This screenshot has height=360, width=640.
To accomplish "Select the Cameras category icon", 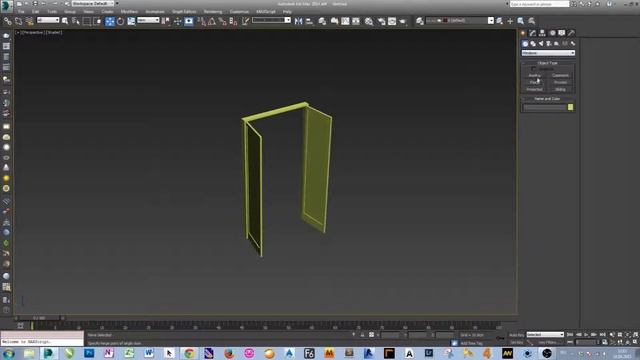I will (x=549, y=43).
